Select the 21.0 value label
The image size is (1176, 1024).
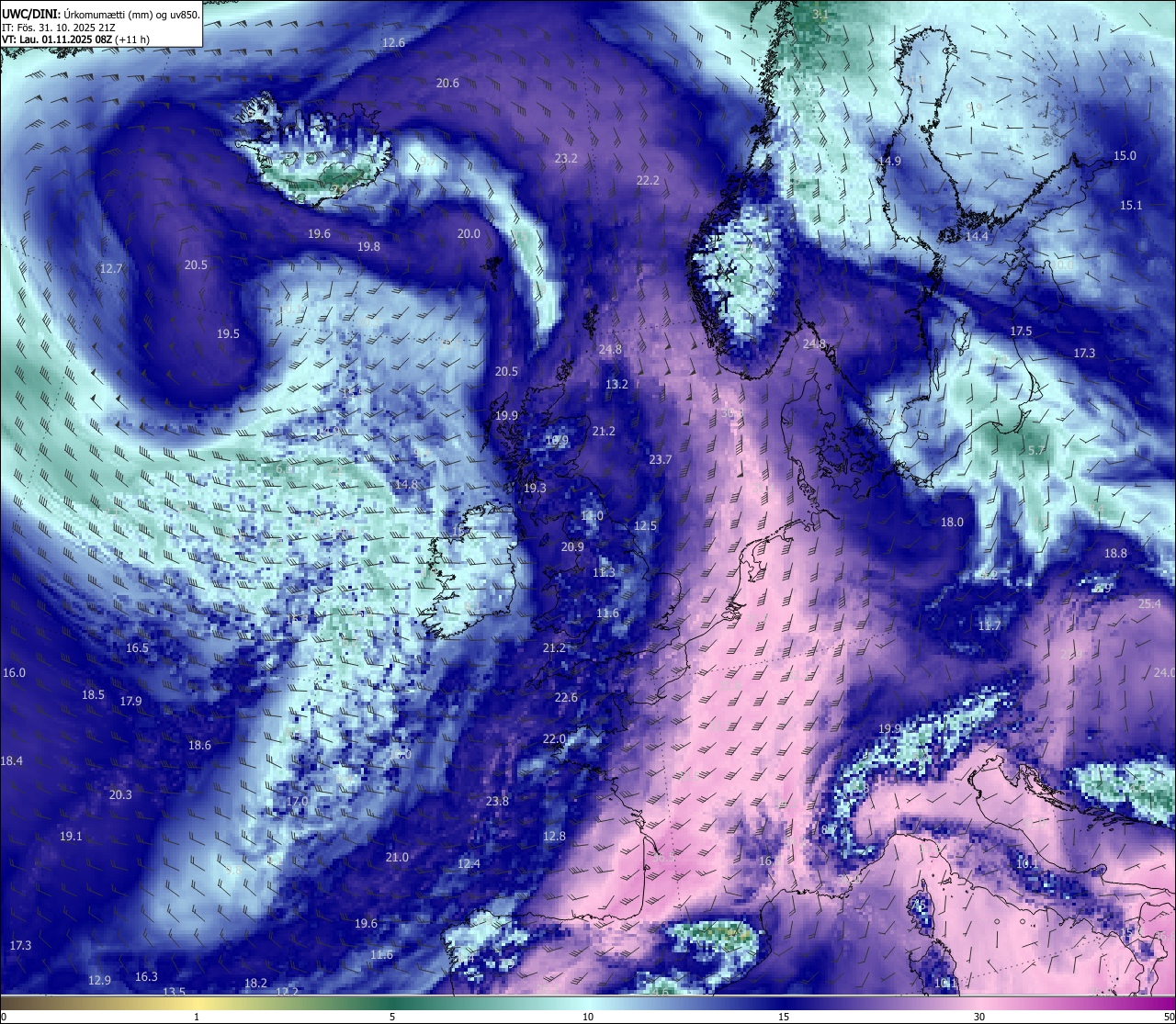tap(397, 858)
